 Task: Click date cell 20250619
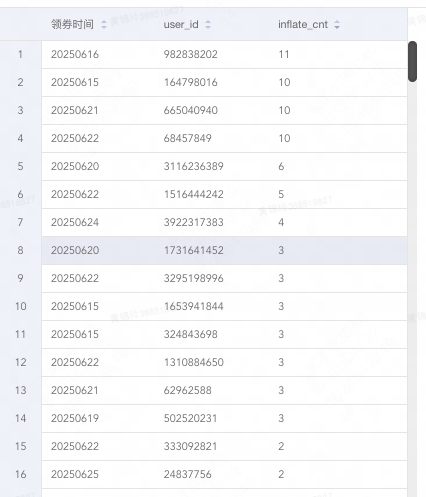pos(75,418)
